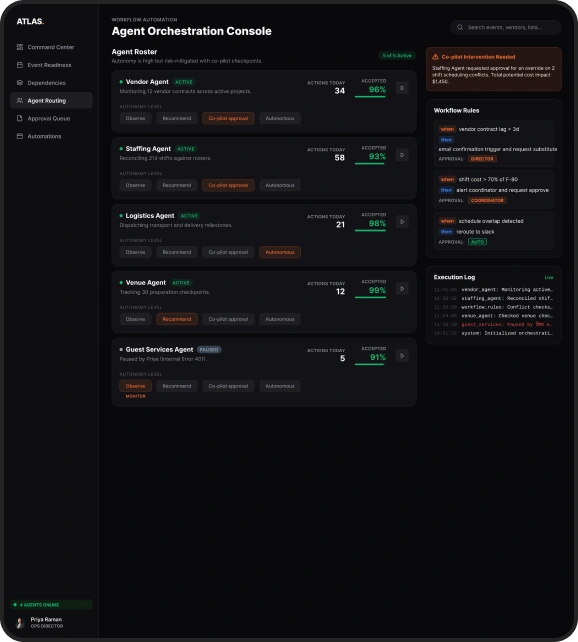The width and height of the screenshot is (578, 642).
Task: Click the Staffing Agent play icon button
Action: point(402,155)
